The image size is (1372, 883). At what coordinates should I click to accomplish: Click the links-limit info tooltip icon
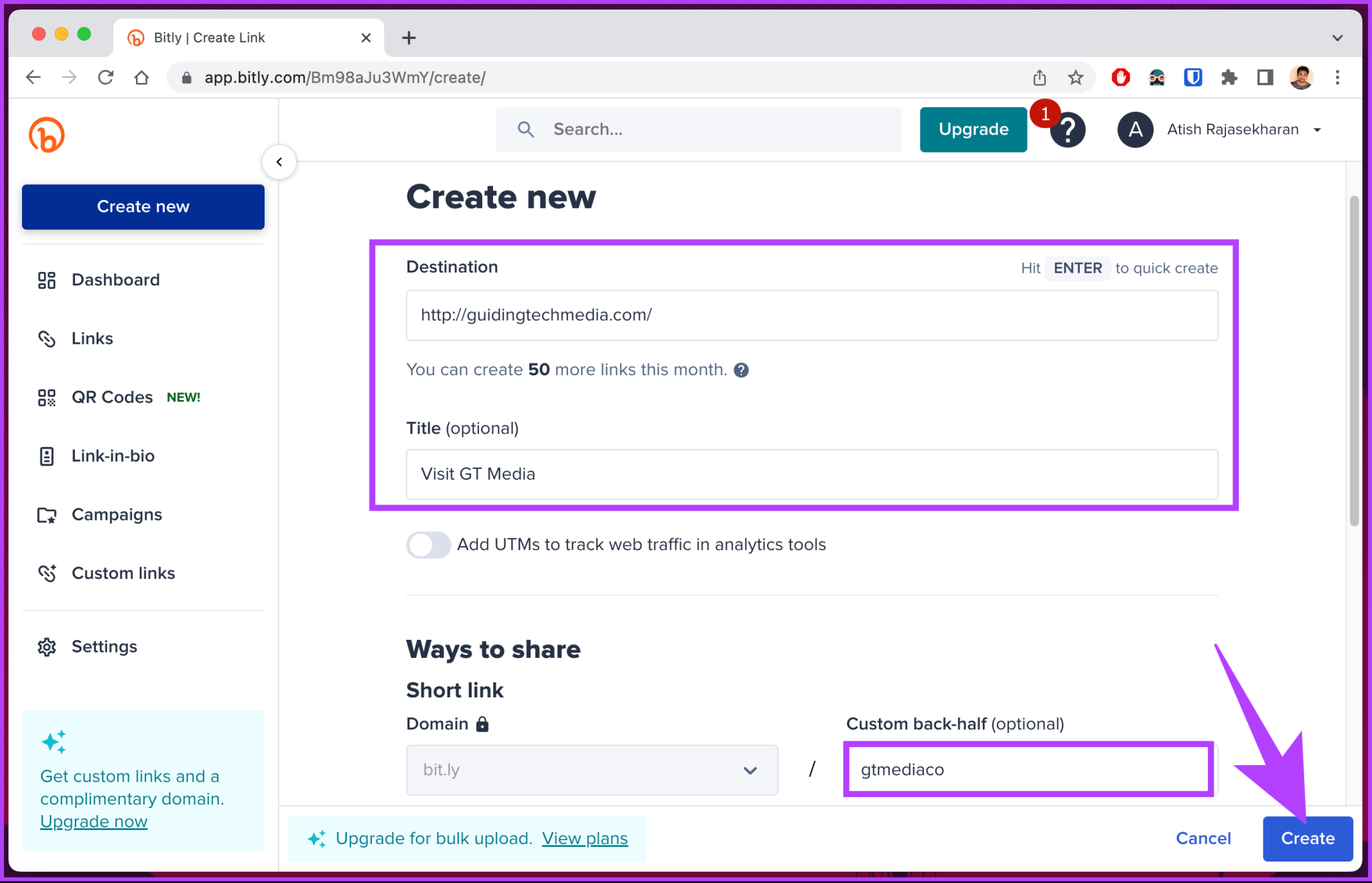coord(741,370)
